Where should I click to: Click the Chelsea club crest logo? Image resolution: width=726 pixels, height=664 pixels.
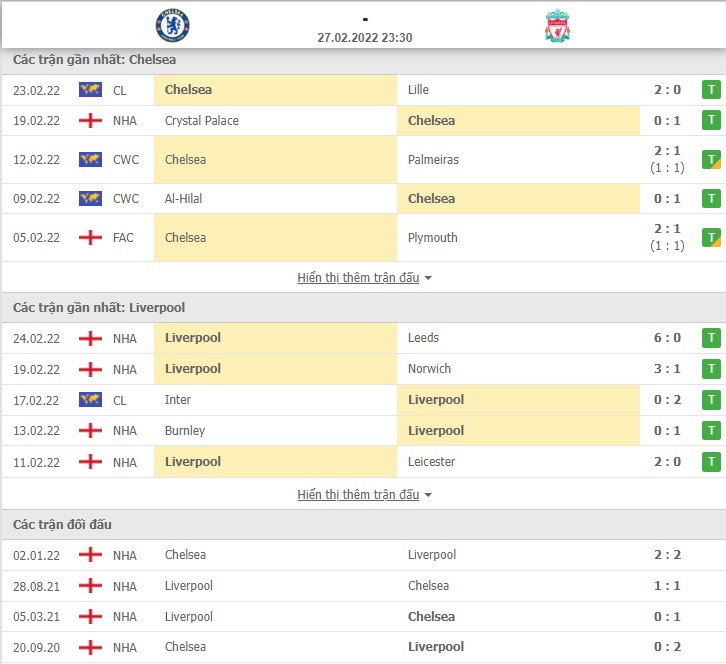click(173, 25)
